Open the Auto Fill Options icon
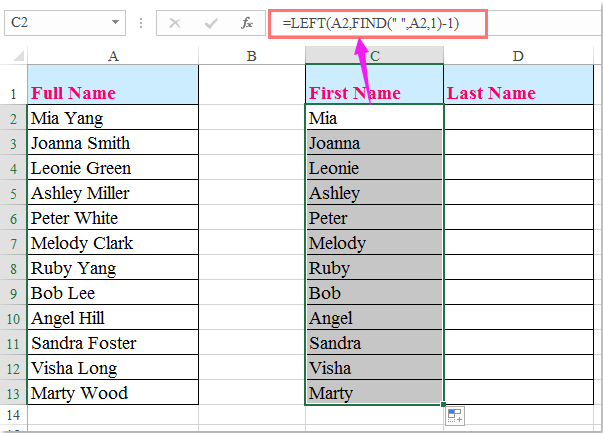Viewport: 603px width, 433px height. [x=454, y=416]
